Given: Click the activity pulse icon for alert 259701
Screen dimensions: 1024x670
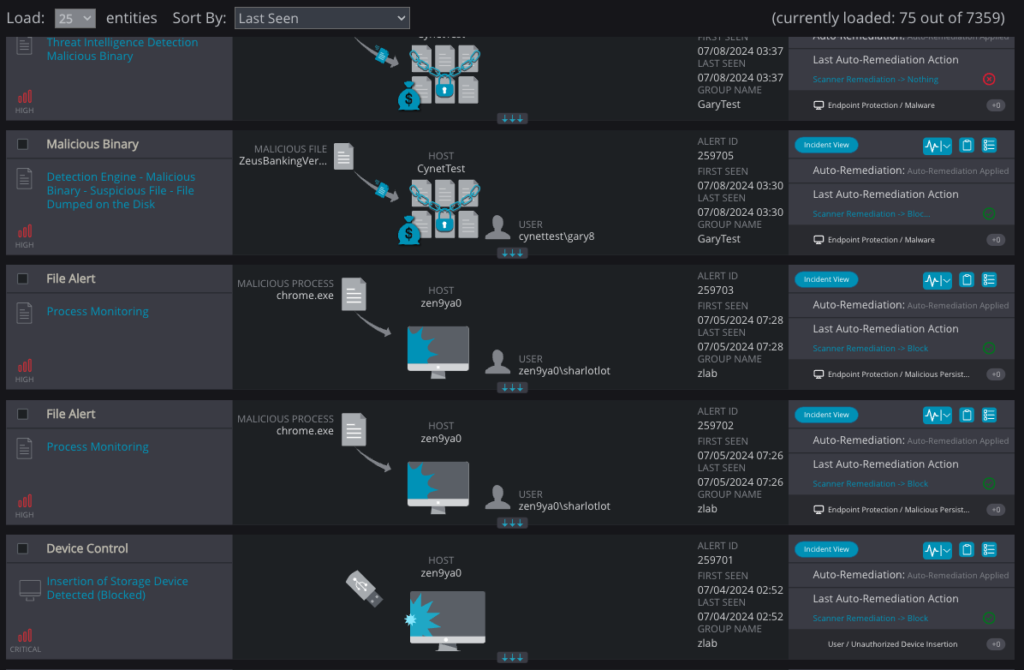Looking at the screenshot, I should (x=937, y=550).
